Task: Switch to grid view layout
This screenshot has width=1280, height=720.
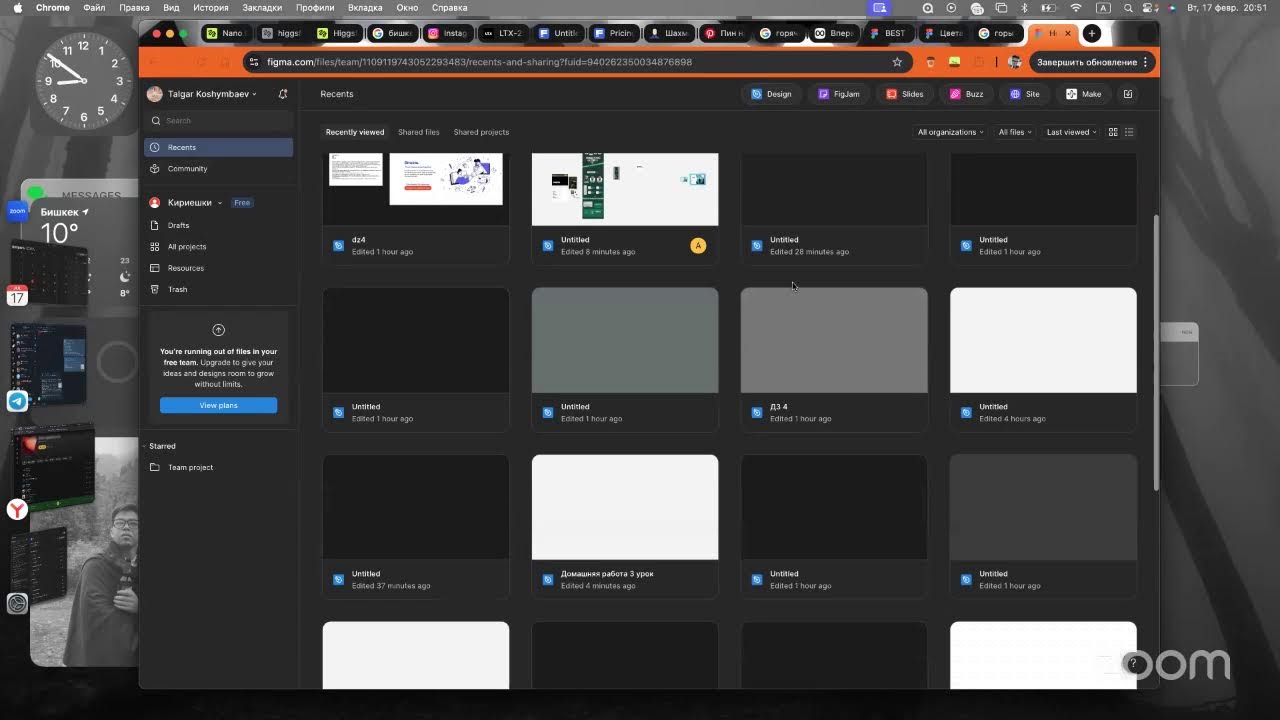Action: (1113, 132)
